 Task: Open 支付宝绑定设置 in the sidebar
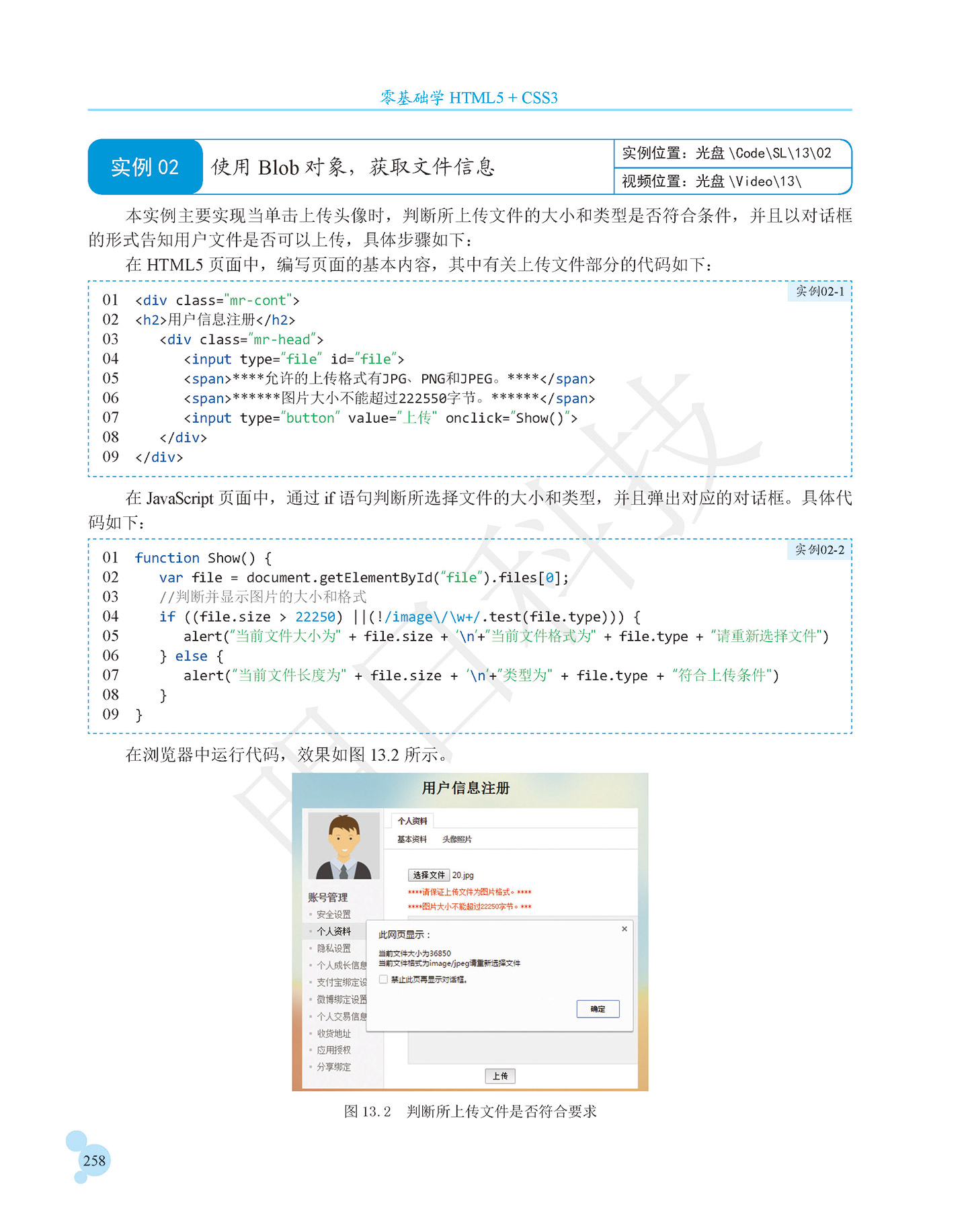tap(341, 983)
